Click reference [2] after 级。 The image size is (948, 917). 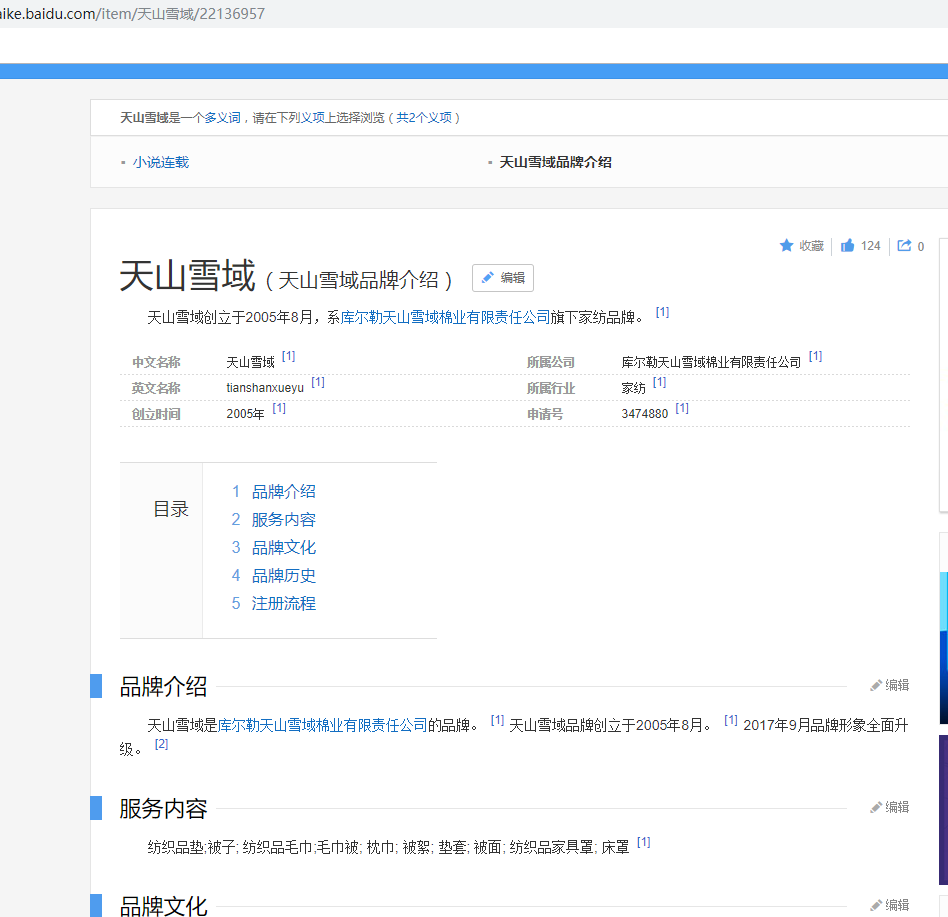click(x=161, y=744)
